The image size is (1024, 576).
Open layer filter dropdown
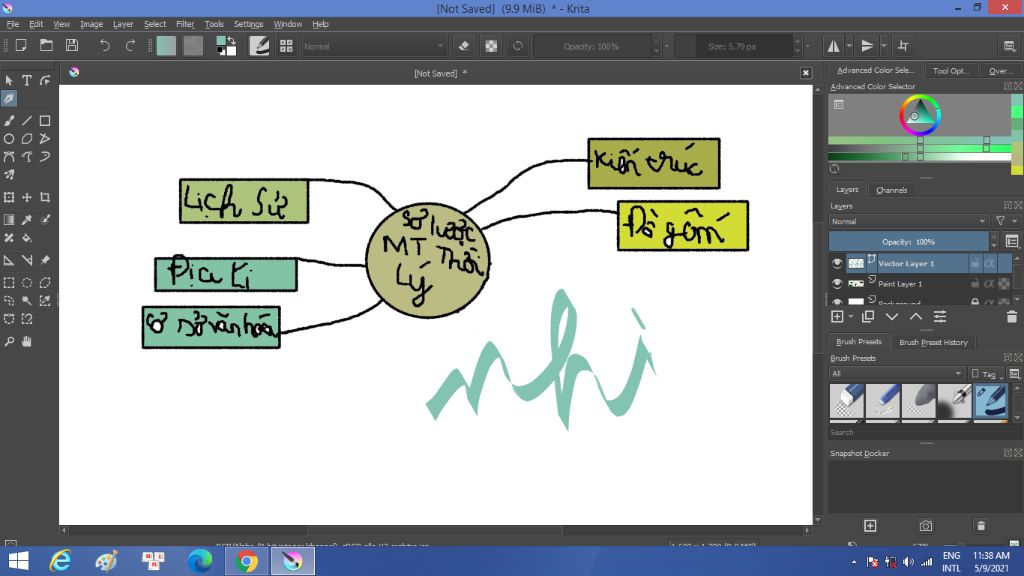coord(1004,221)
